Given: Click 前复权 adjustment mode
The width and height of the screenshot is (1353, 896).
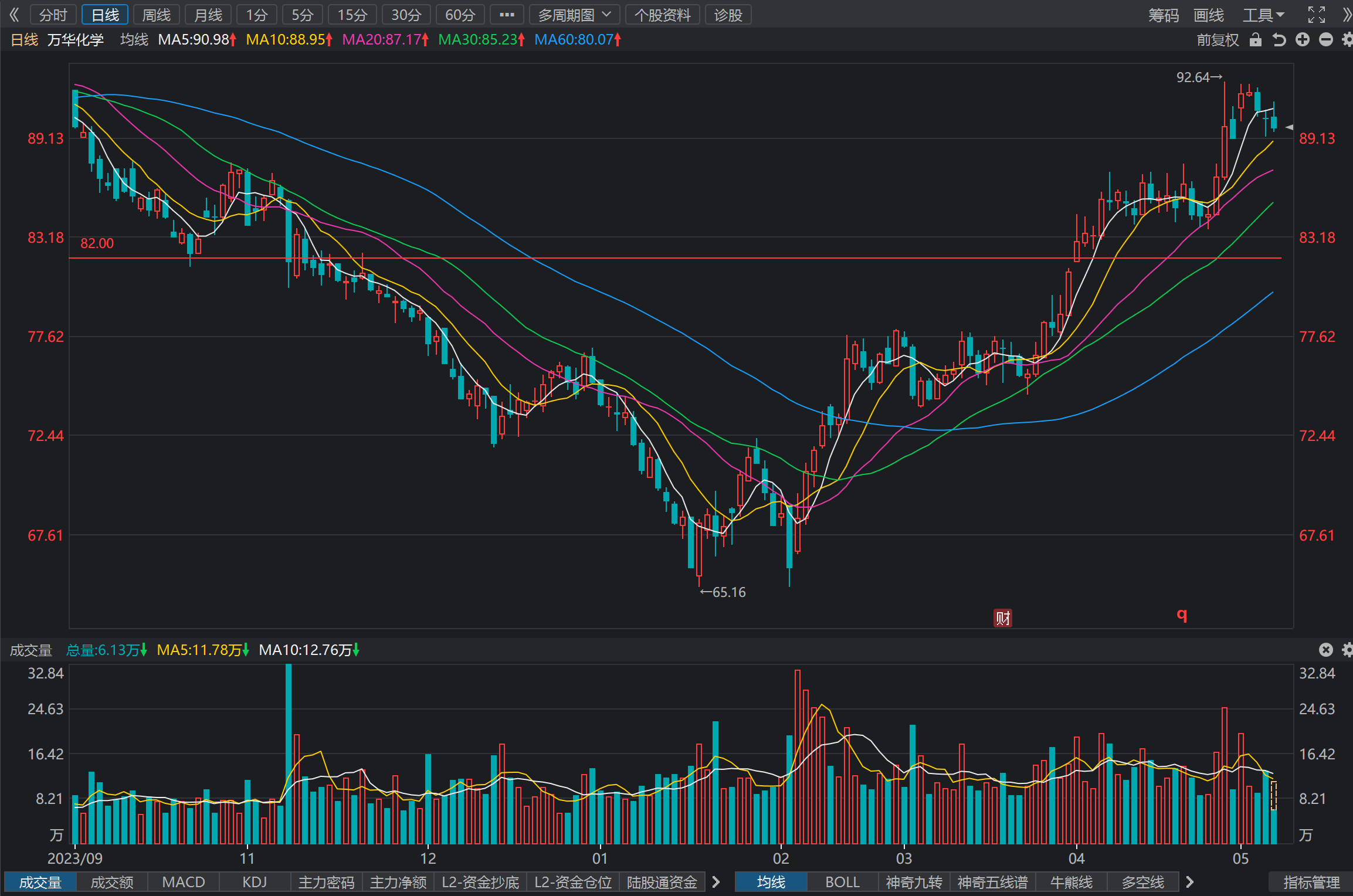Looking at the screenshot, I should point(1218,40).
